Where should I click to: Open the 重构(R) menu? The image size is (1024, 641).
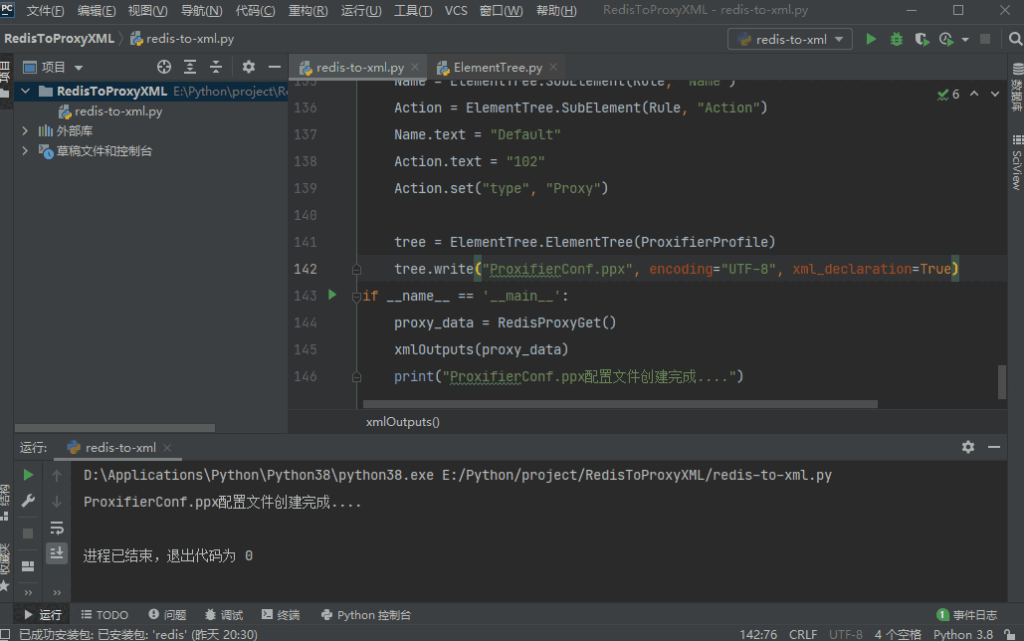click(308, 10)
